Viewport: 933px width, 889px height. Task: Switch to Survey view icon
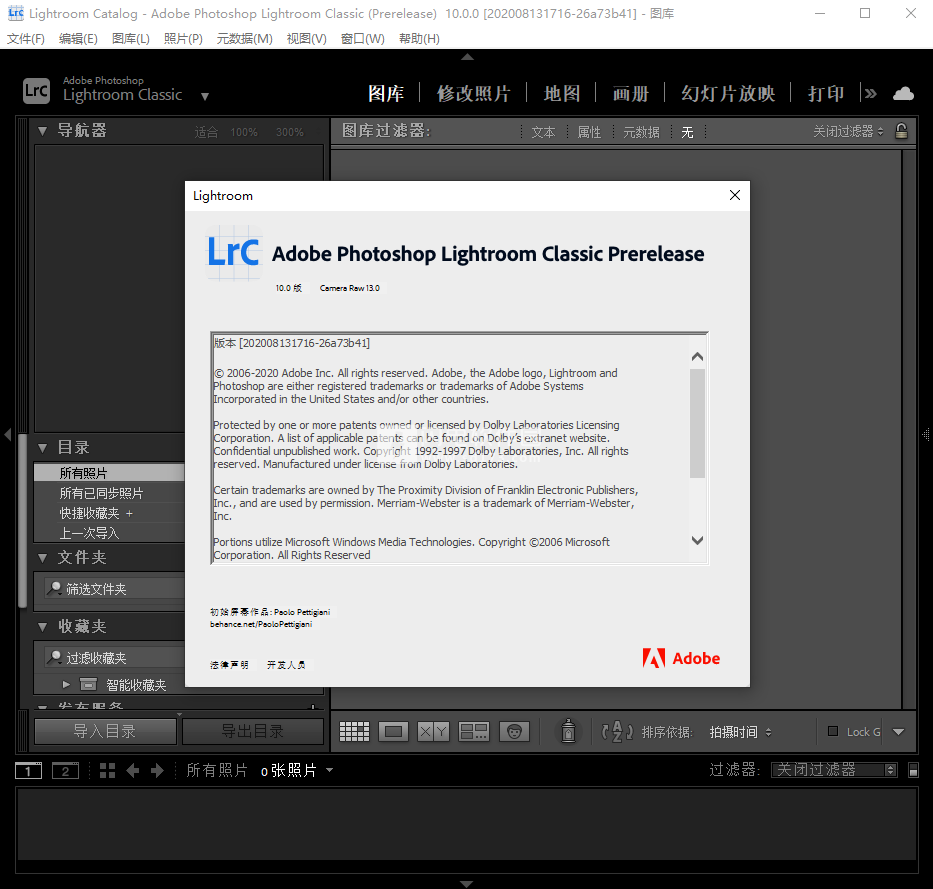point(474,731)
